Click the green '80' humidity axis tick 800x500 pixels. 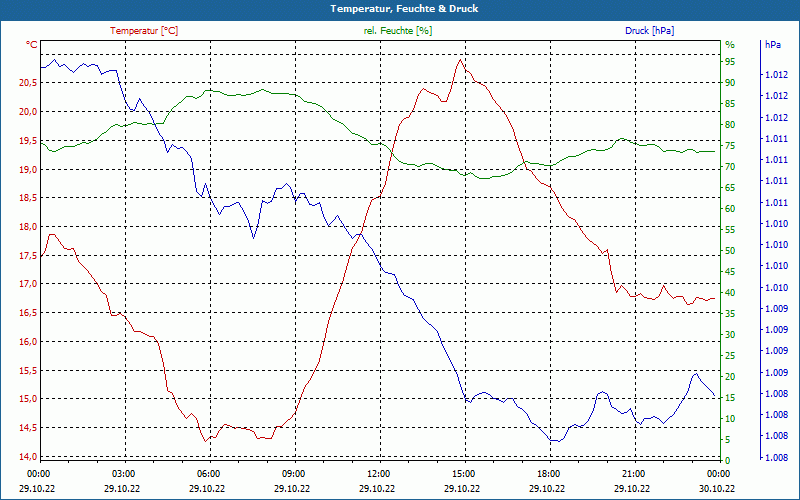(730, 124)
